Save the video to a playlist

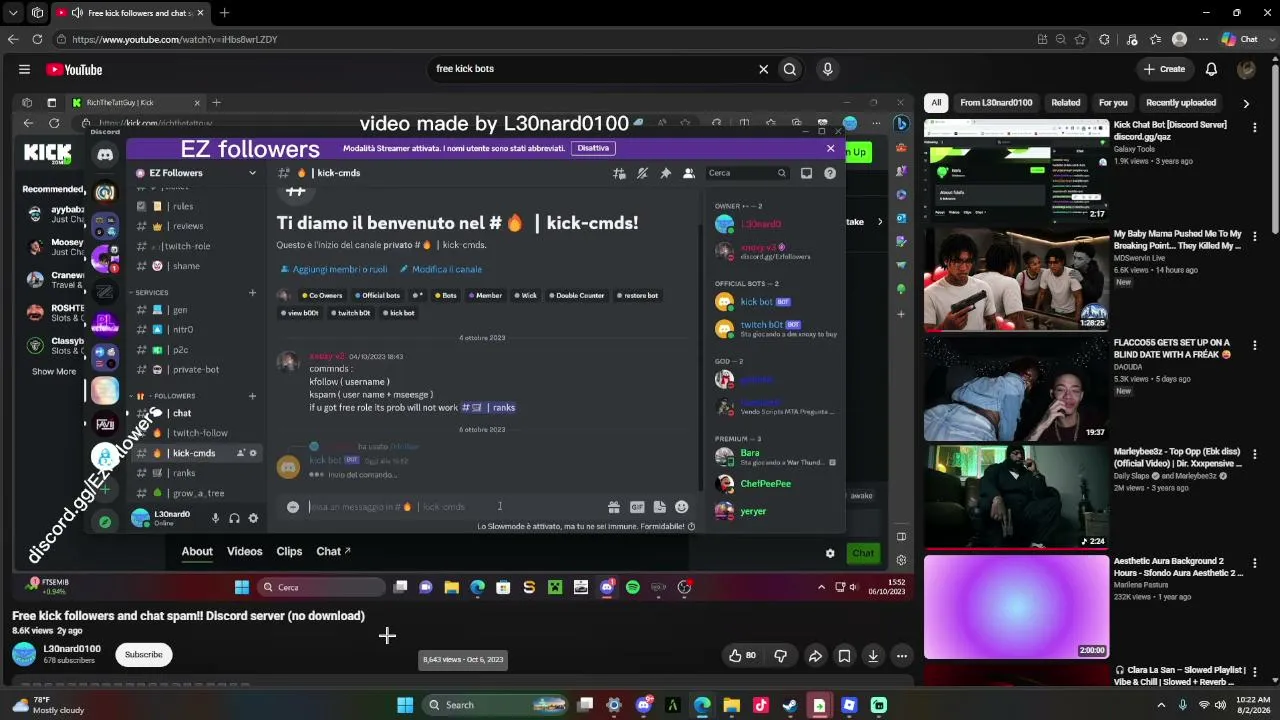[844, 656]
